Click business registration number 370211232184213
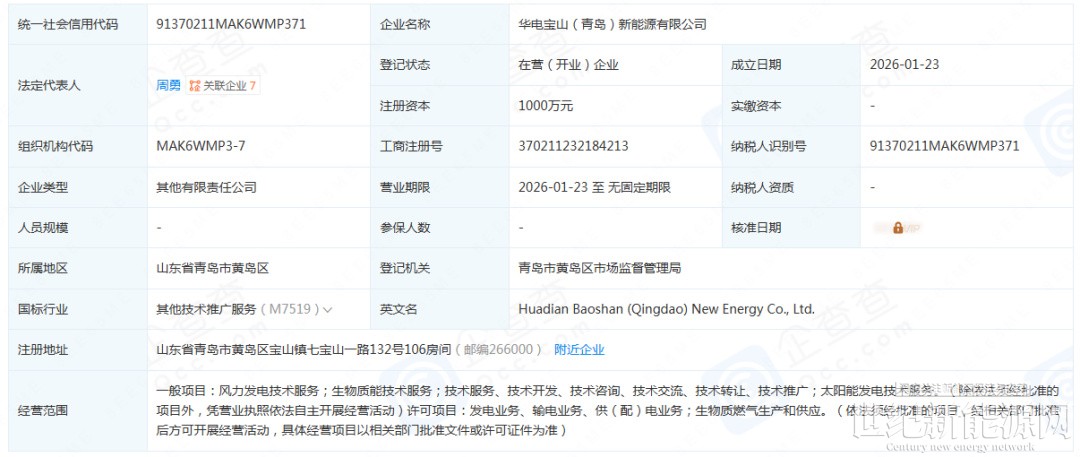The image size is (1080, 457). [x=573, y=146]
